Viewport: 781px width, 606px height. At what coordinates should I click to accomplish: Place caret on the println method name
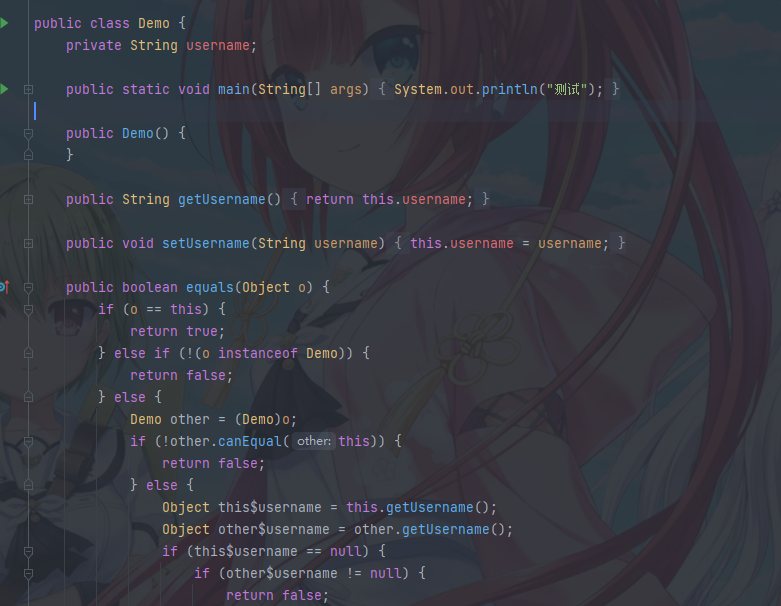(x=510, y=89)
